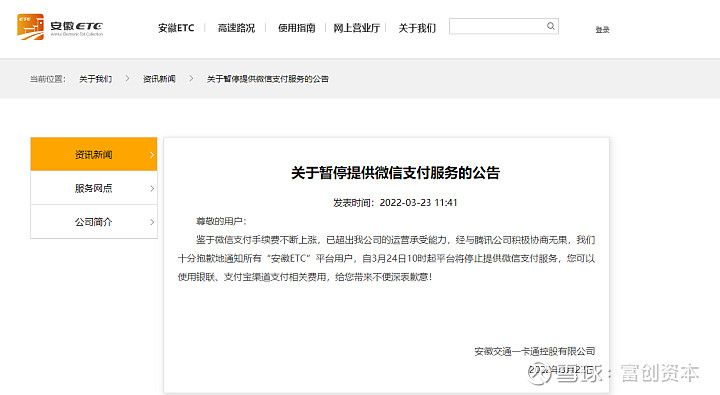
Task: Click the 登录 login link
Action: click(602, 29)
